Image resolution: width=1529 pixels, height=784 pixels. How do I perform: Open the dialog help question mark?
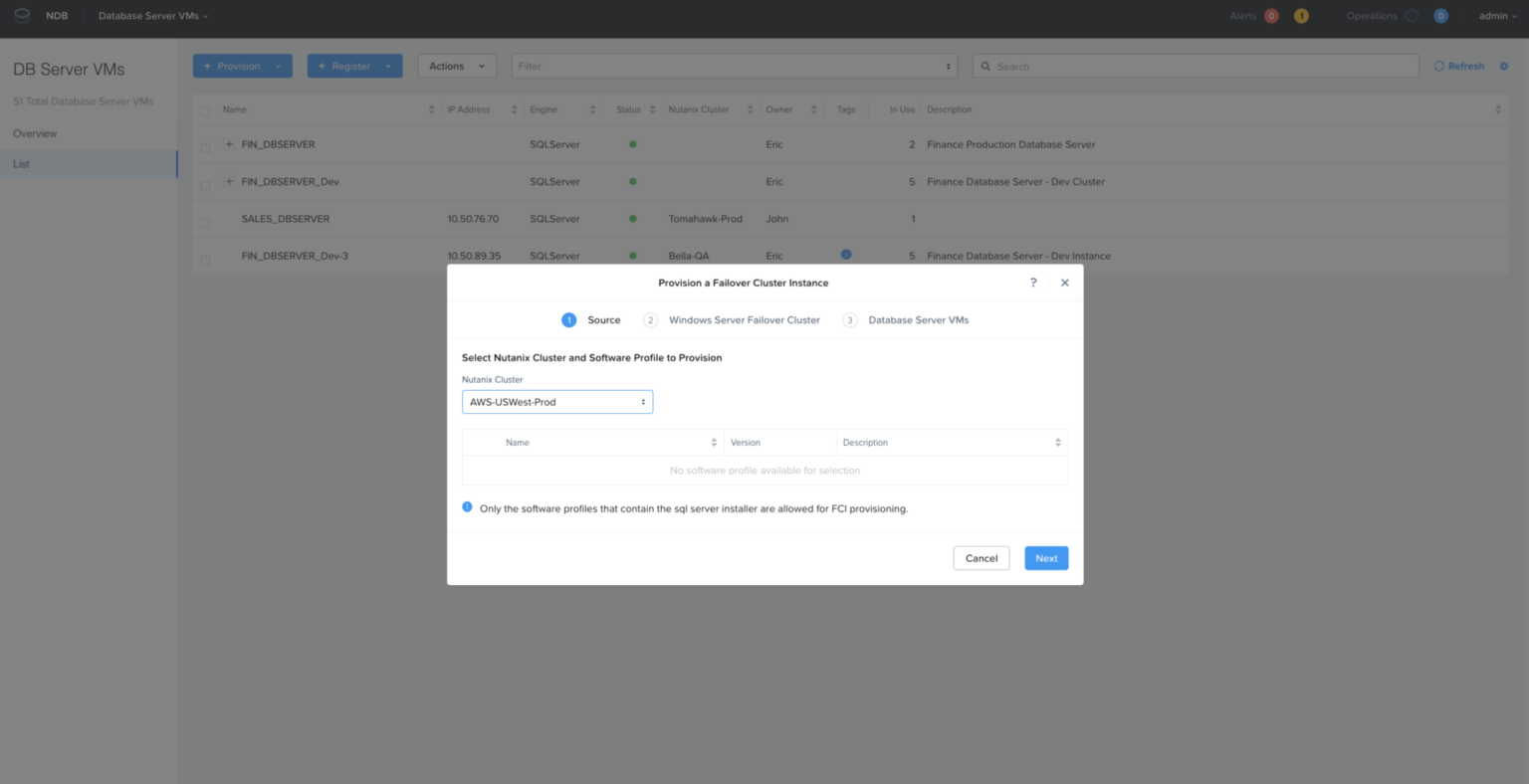point(1032,283)
